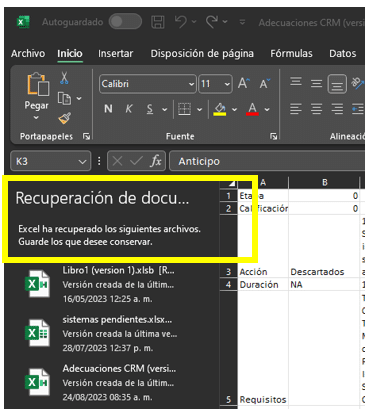This screenshot has width=374, height=414.
Task: Open Insert Function fx button
Action: click(x=156, y=161)
